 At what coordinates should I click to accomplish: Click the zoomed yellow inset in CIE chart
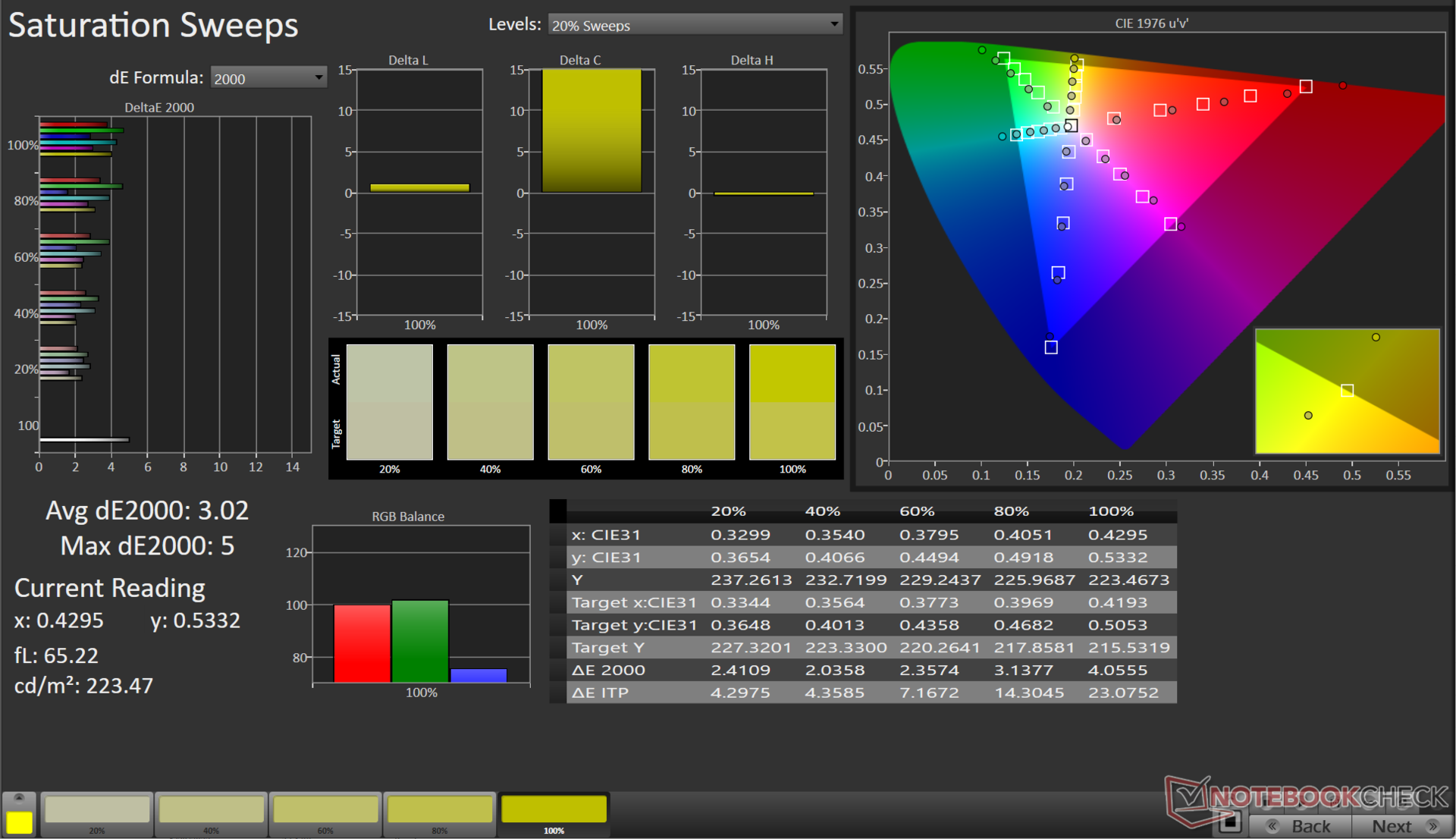coord(1347,391)
